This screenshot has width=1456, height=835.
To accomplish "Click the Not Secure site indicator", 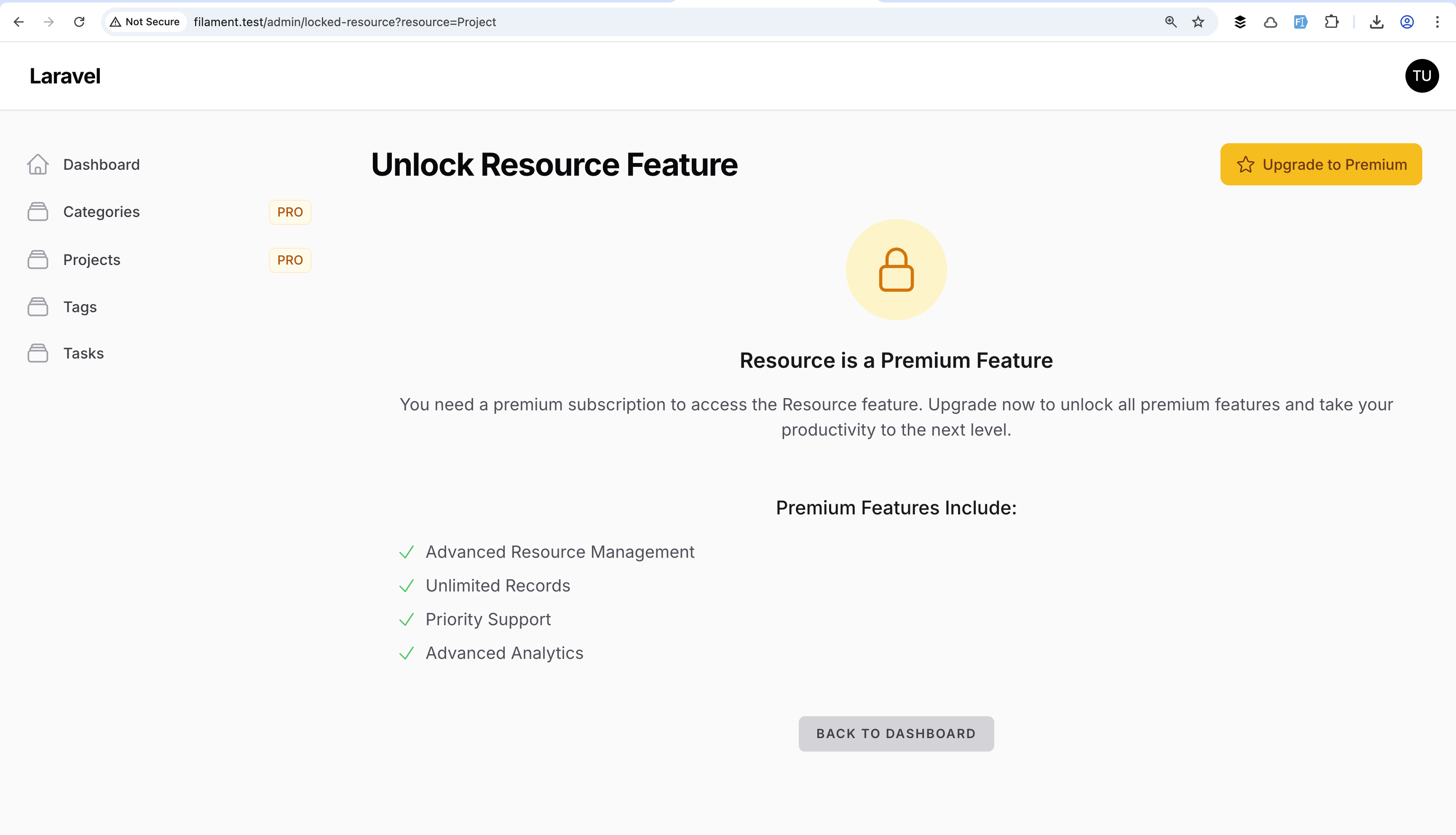I will [x=145, y=22].
